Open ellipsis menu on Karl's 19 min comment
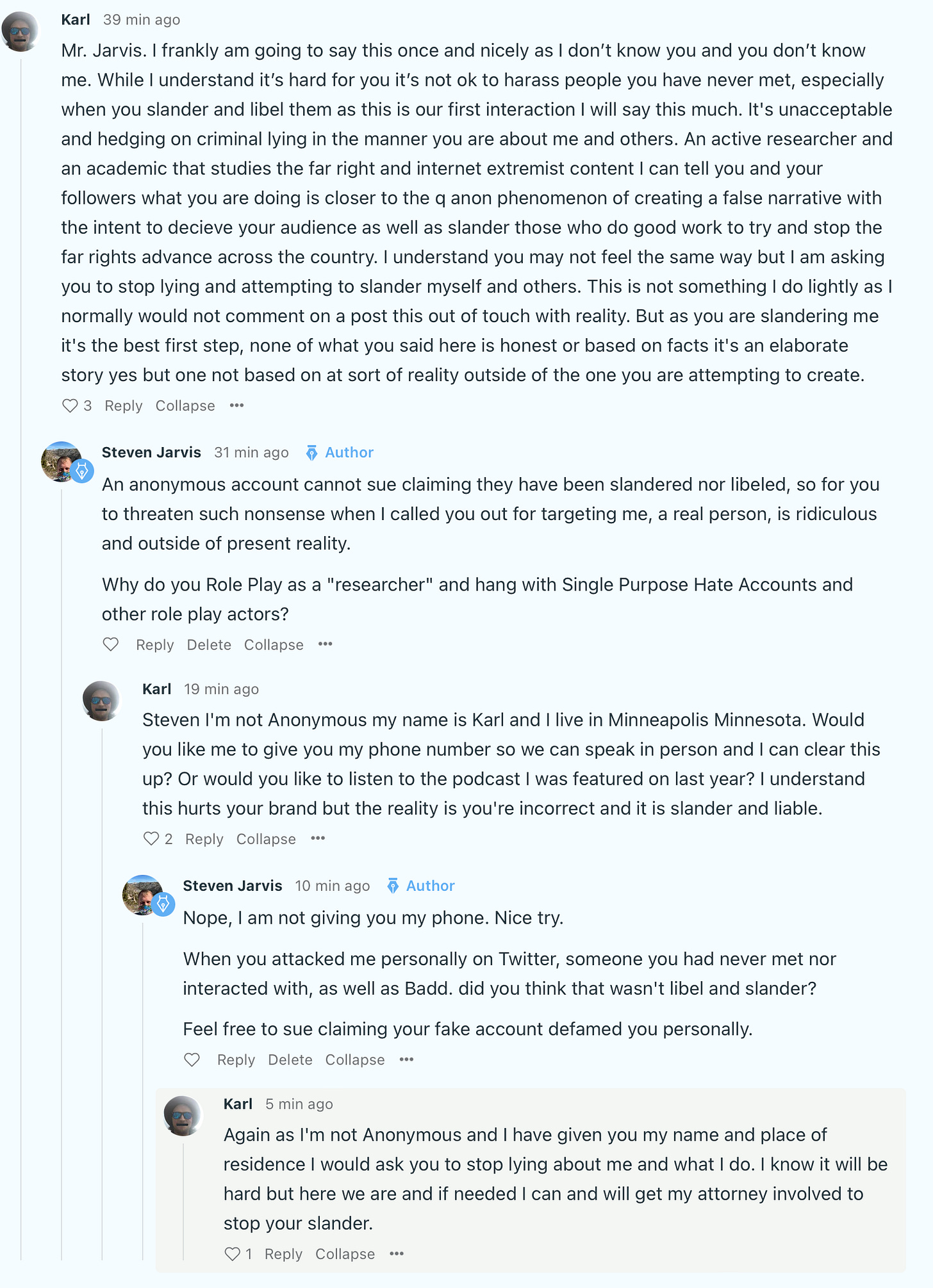 pyautogui.click(x=318, y=838)
